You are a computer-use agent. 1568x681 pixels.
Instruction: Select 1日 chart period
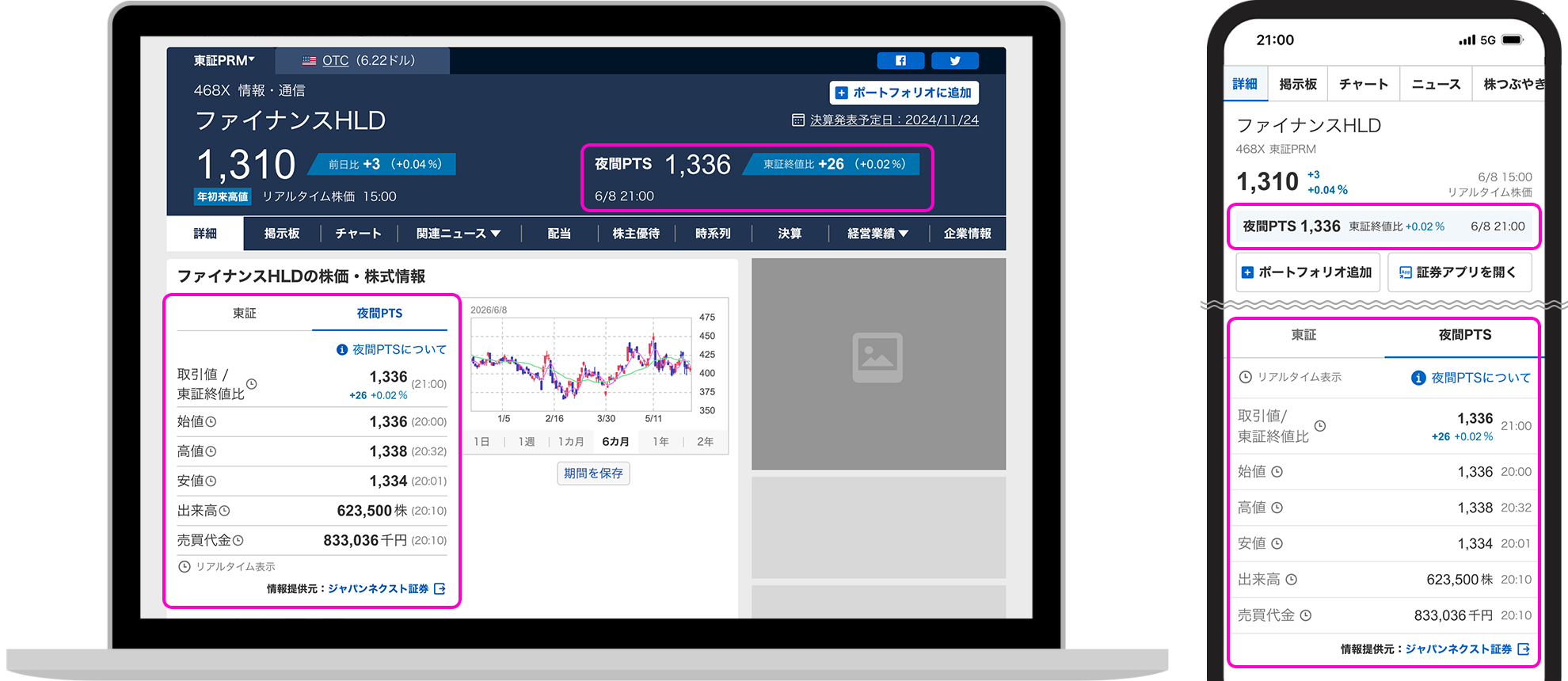481,442
